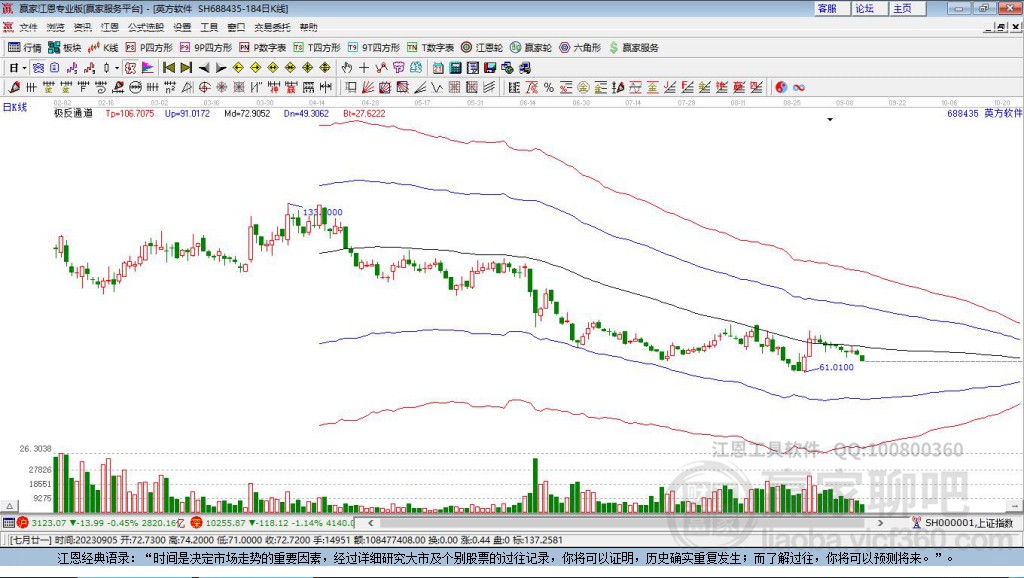Click the circle target drawing tool
The width and height of the screenshot is (1024, 578).
click(204, 87)
